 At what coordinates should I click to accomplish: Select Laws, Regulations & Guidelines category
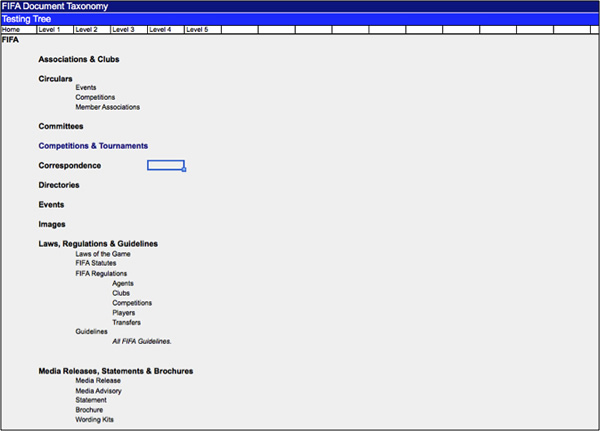98,244
